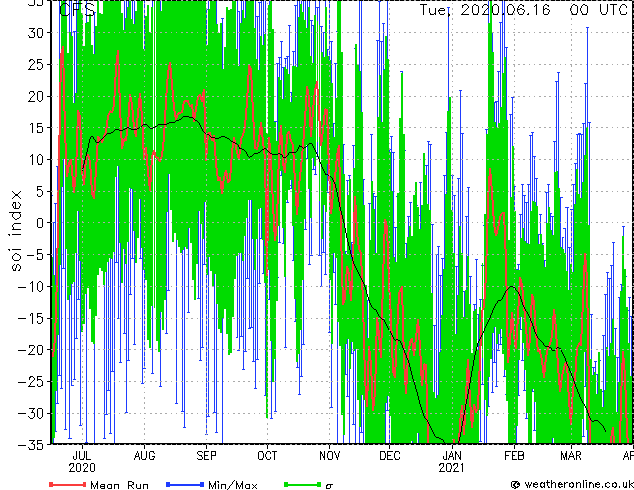
Task: Click the Min/Max legend label
Action: click(x=233, y=485)
